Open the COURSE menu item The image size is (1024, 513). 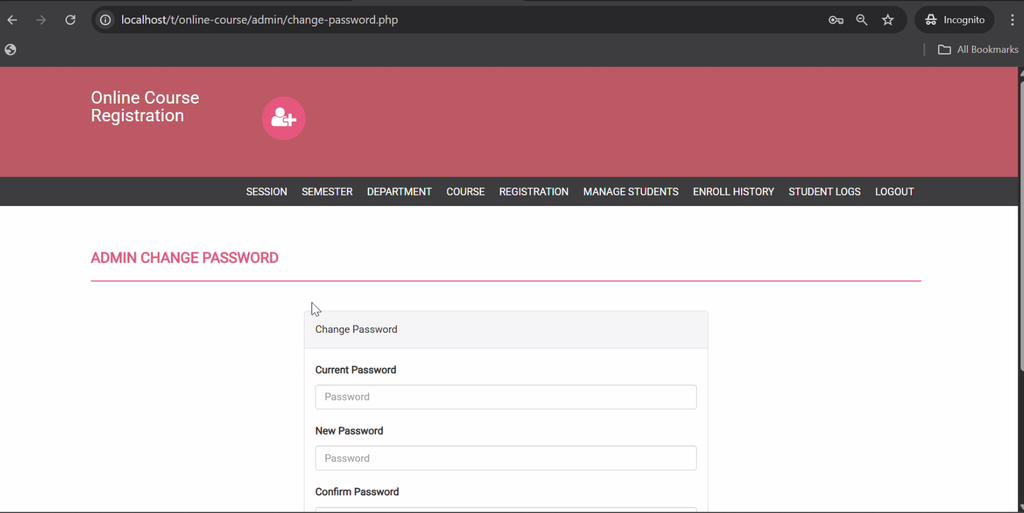click(466, 192)
